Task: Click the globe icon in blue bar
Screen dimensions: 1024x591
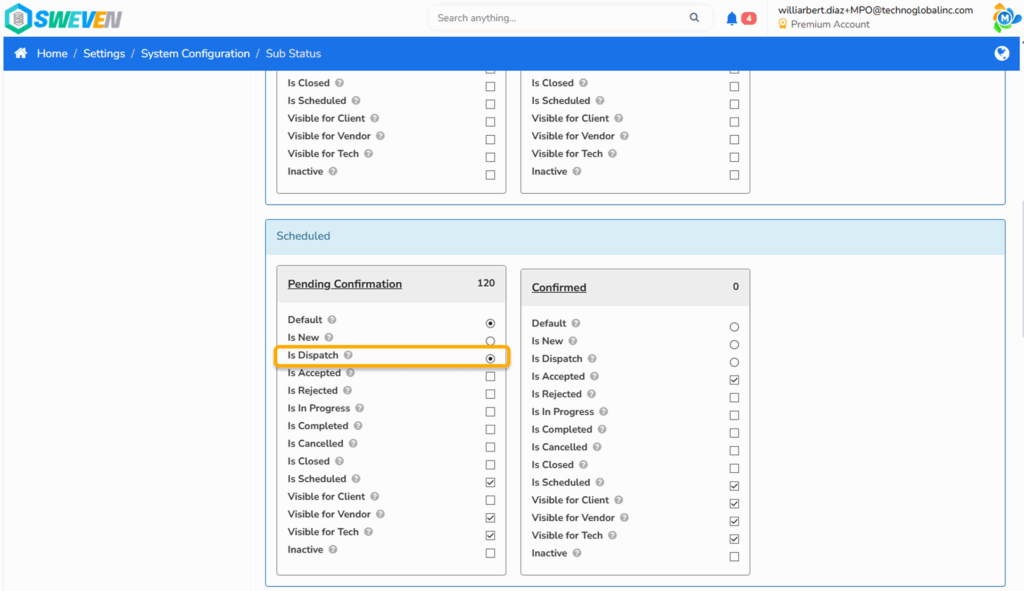Action: click(1001, 54)
